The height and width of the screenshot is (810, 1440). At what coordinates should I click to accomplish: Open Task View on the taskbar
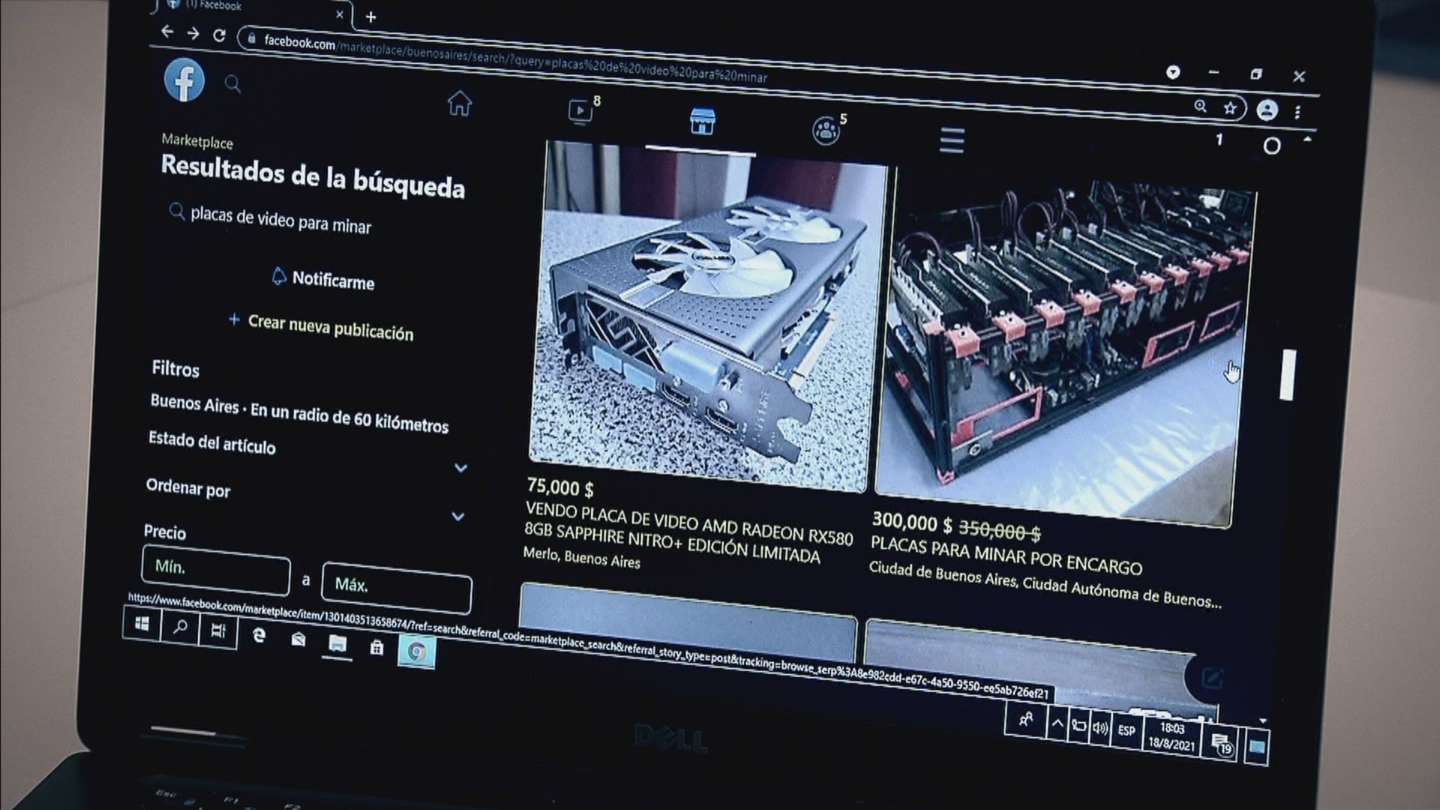coord(218,631)
